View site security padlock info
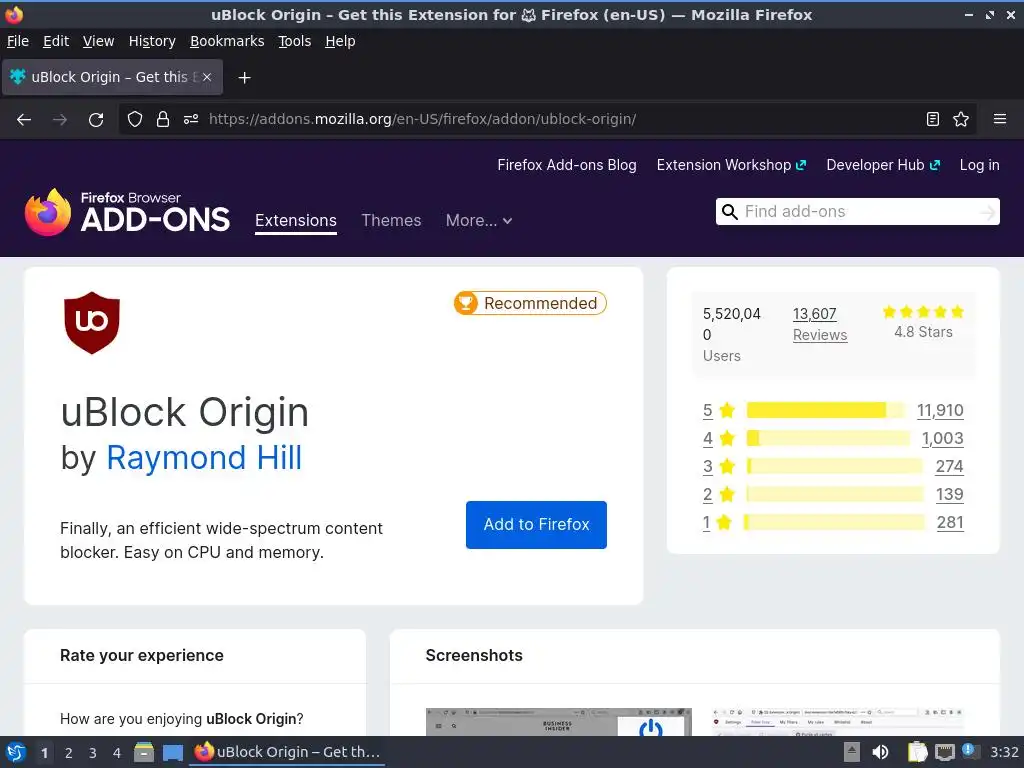Viewport: 1024px width, 768px height. [x=163, y=119]
